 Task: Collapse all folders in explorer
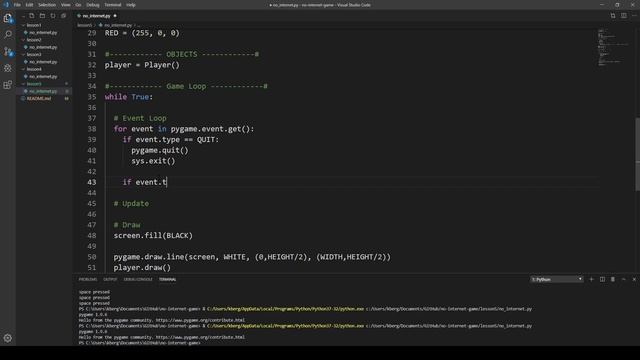(63, 16)
